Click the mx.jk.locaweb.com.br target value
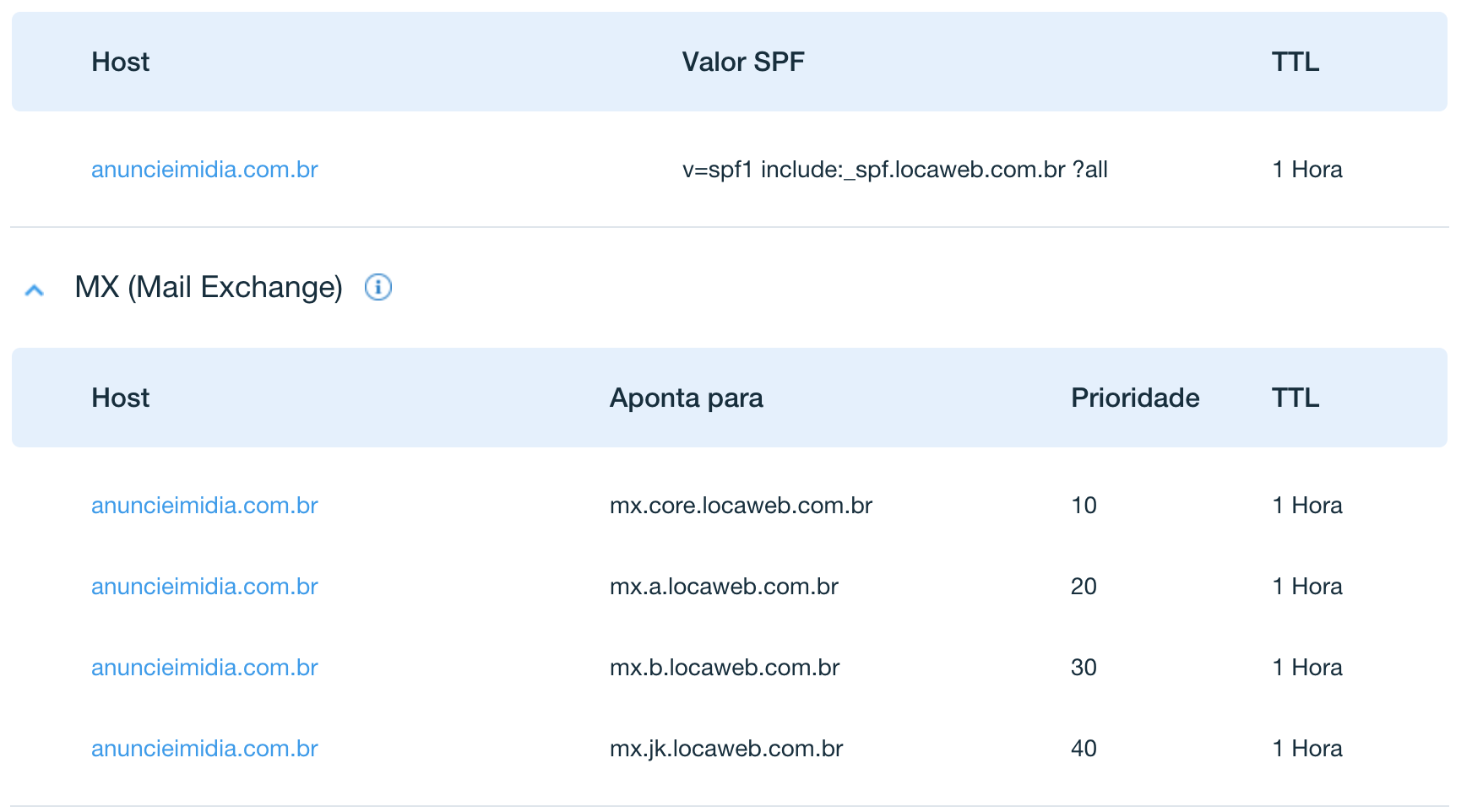 point(726,749)
